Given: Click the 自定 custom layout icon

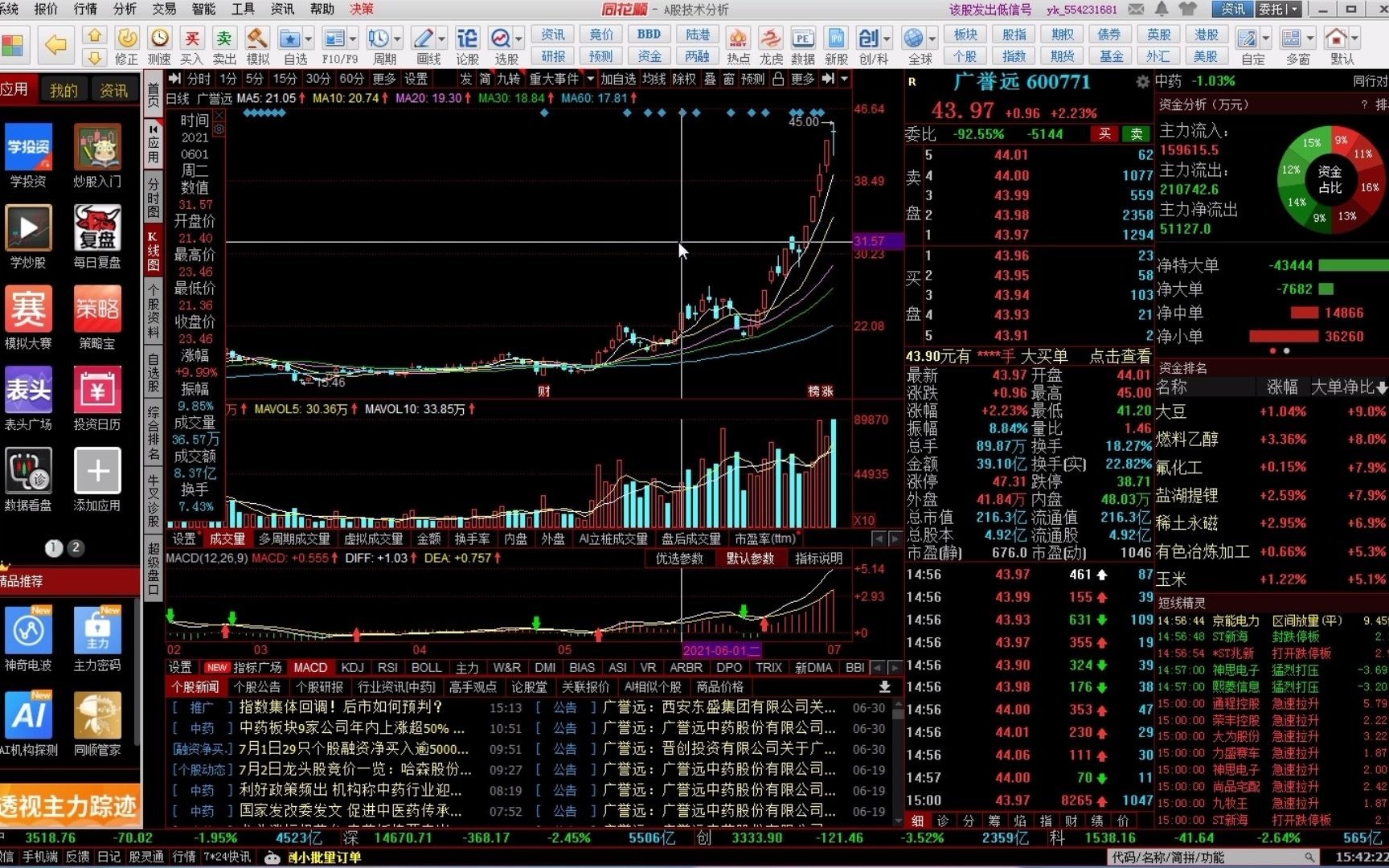Looking at the screenshot, I should pyautogui.click(x=1248, y=39).
